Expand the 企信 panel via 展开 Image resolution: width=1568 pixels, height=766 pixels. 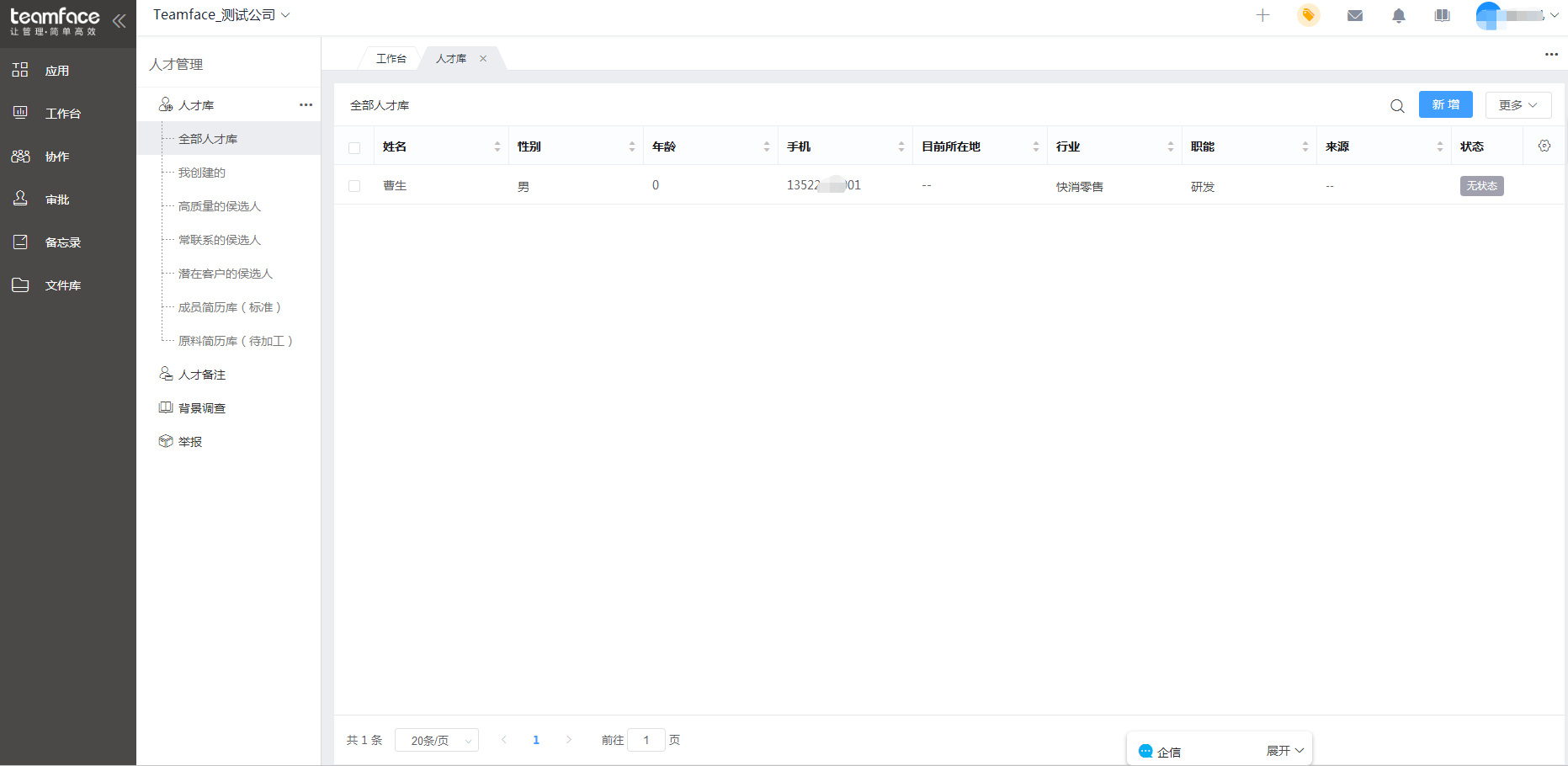[x=1285, y=751]
